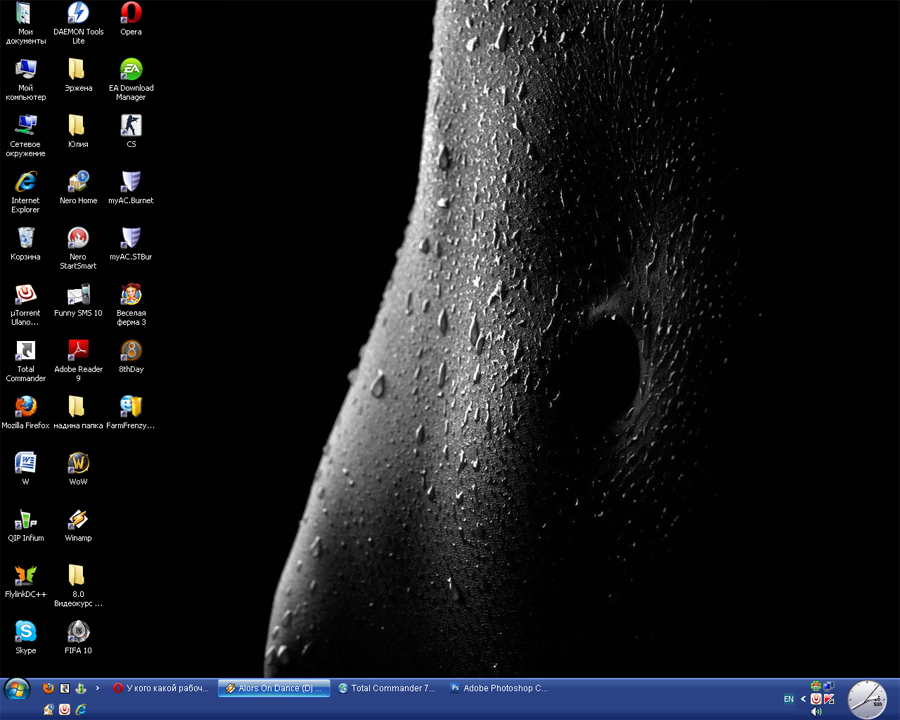Click the Adobe Reader 9 desktop icon
Image resolution: width=900 pixels, height=720 pixels.
(78, 351)
